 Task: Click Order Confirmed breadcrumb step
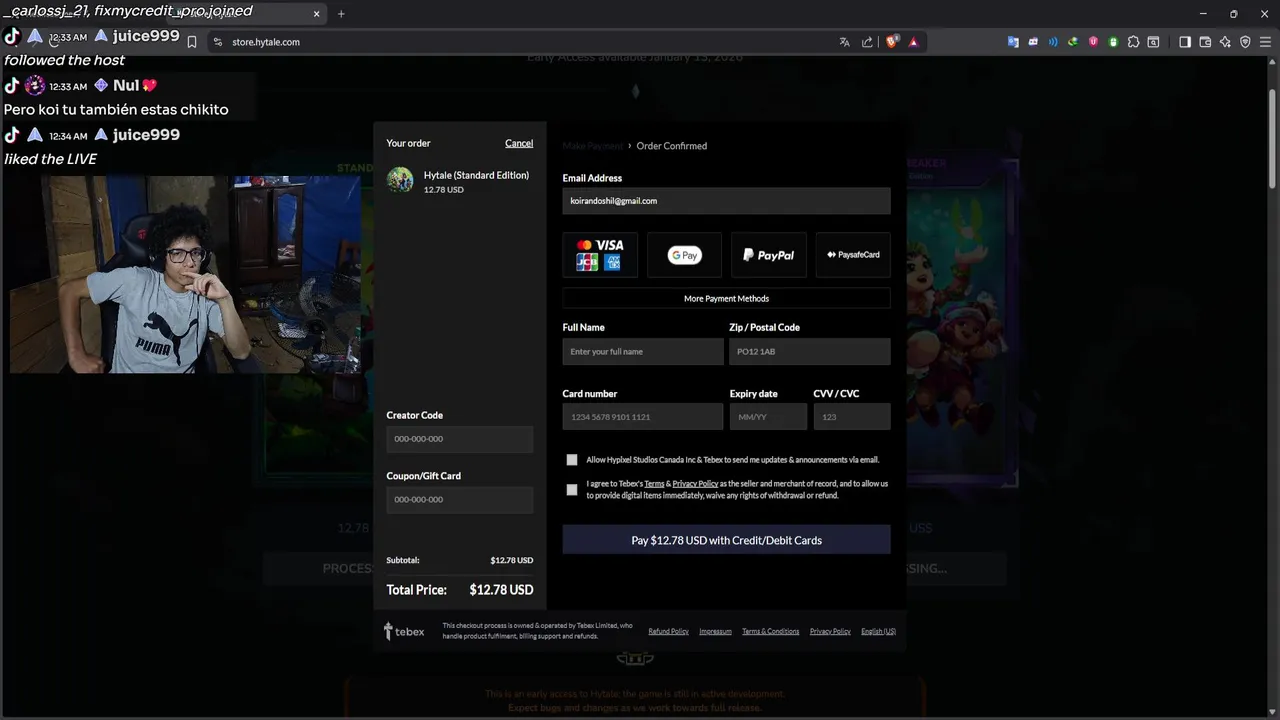tap(672, 146)
